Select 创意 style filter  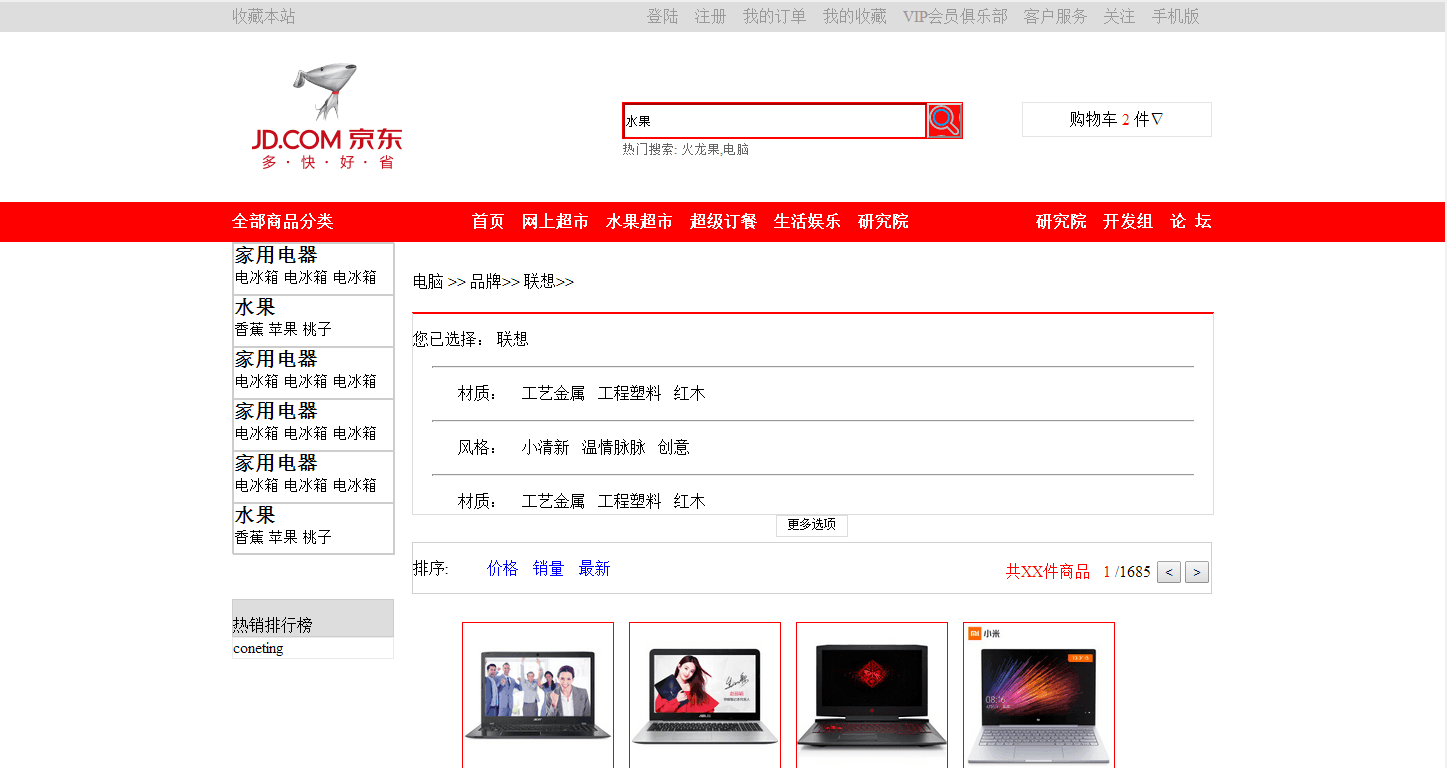tap(673, 447)
